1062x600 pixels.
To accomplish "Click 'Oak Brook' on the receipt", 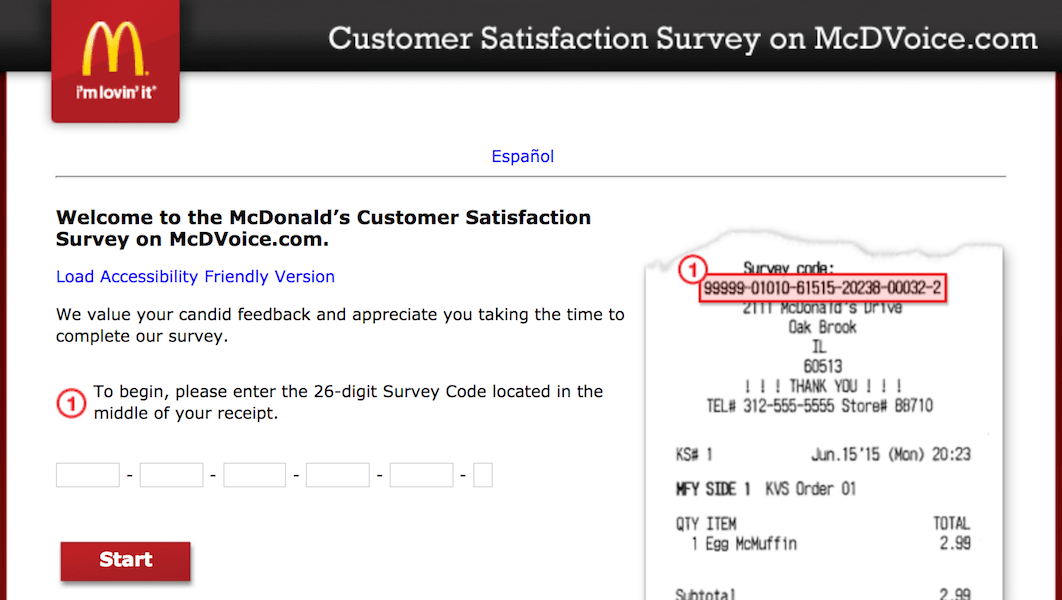I will point(822,327).
